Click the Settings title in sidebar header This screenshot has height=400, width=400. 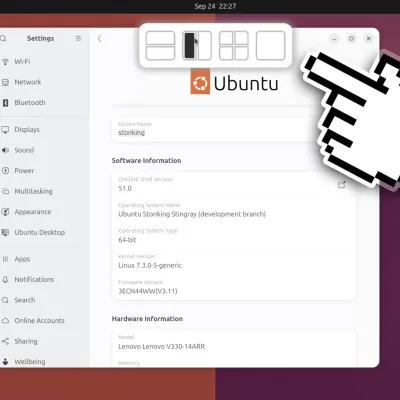tap(40, 39)
